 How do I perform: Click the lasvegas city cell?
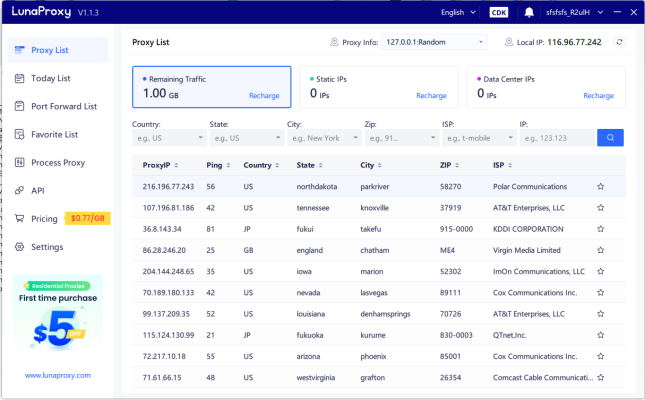(374, 293)
